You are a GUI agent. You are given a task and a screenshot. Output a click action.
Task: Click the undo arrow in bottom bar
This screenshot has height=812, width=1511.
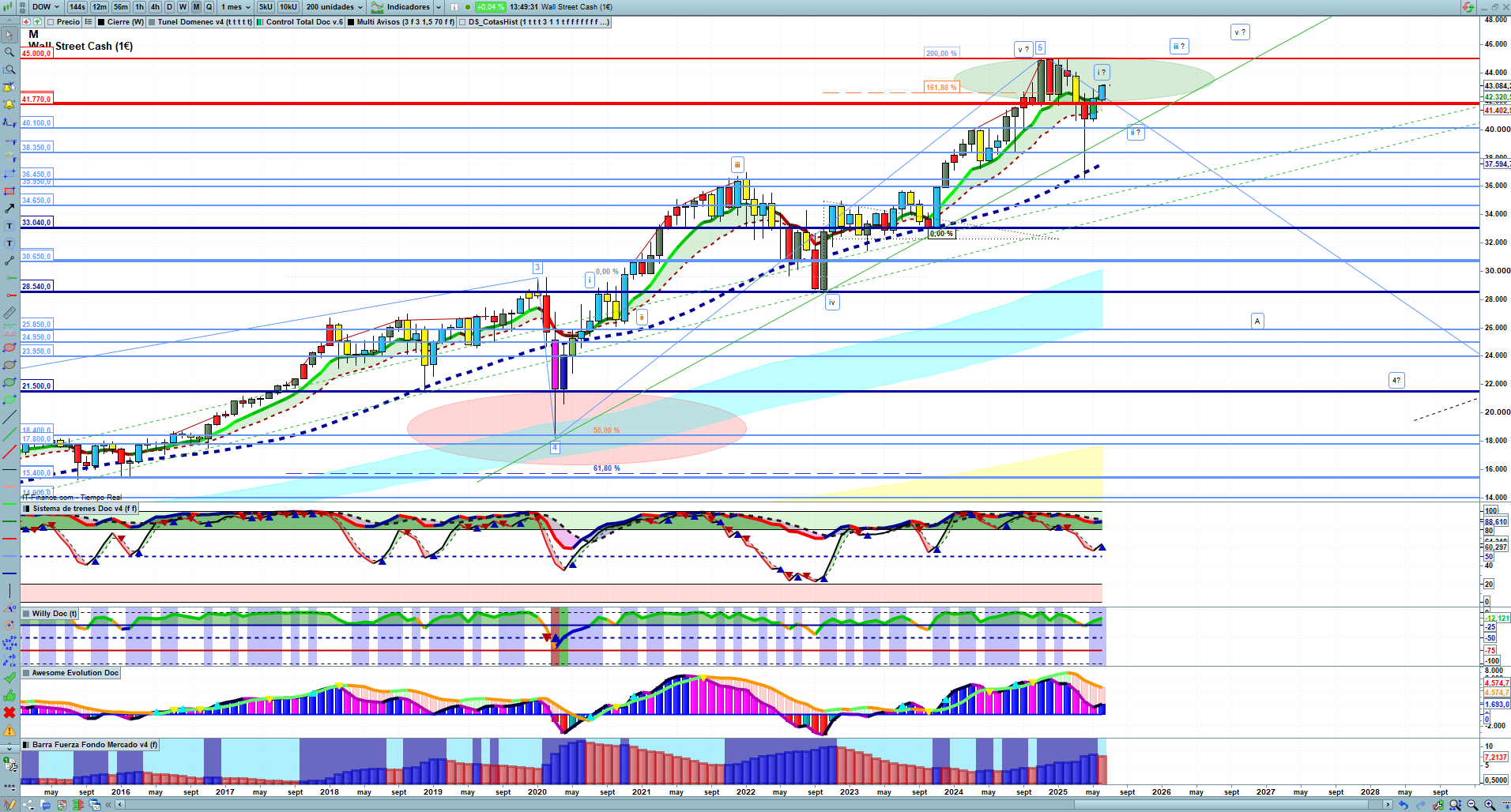click(1403, 805)
